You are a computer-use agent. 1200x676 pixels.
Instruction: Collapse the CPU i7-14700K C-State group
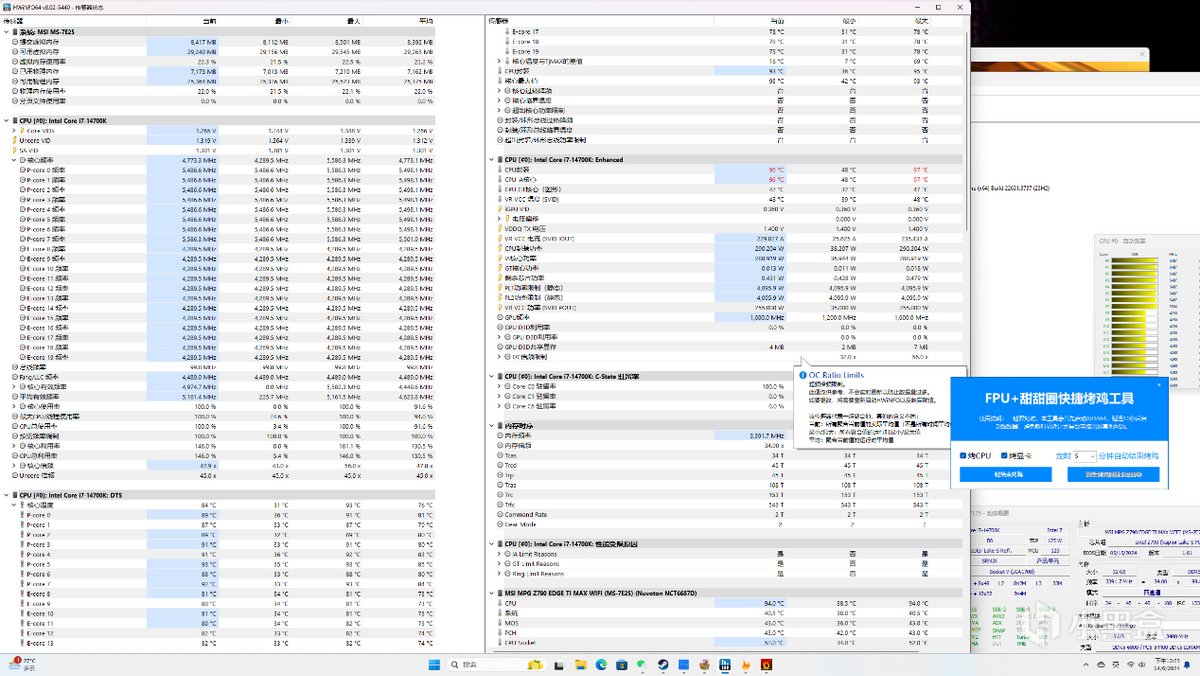(x=491, y=376)
